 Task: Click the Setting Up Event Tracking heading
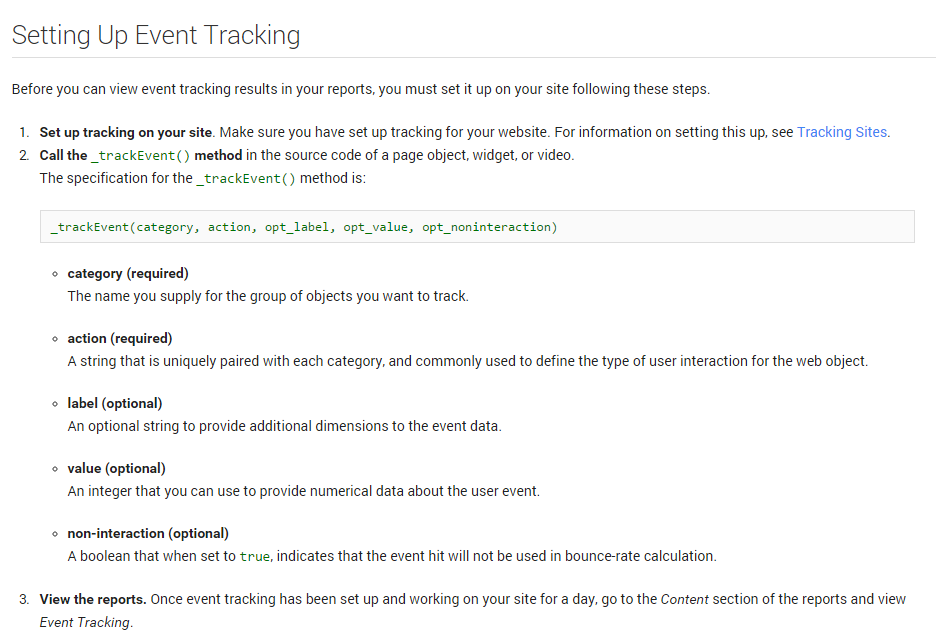pos(156,35)
